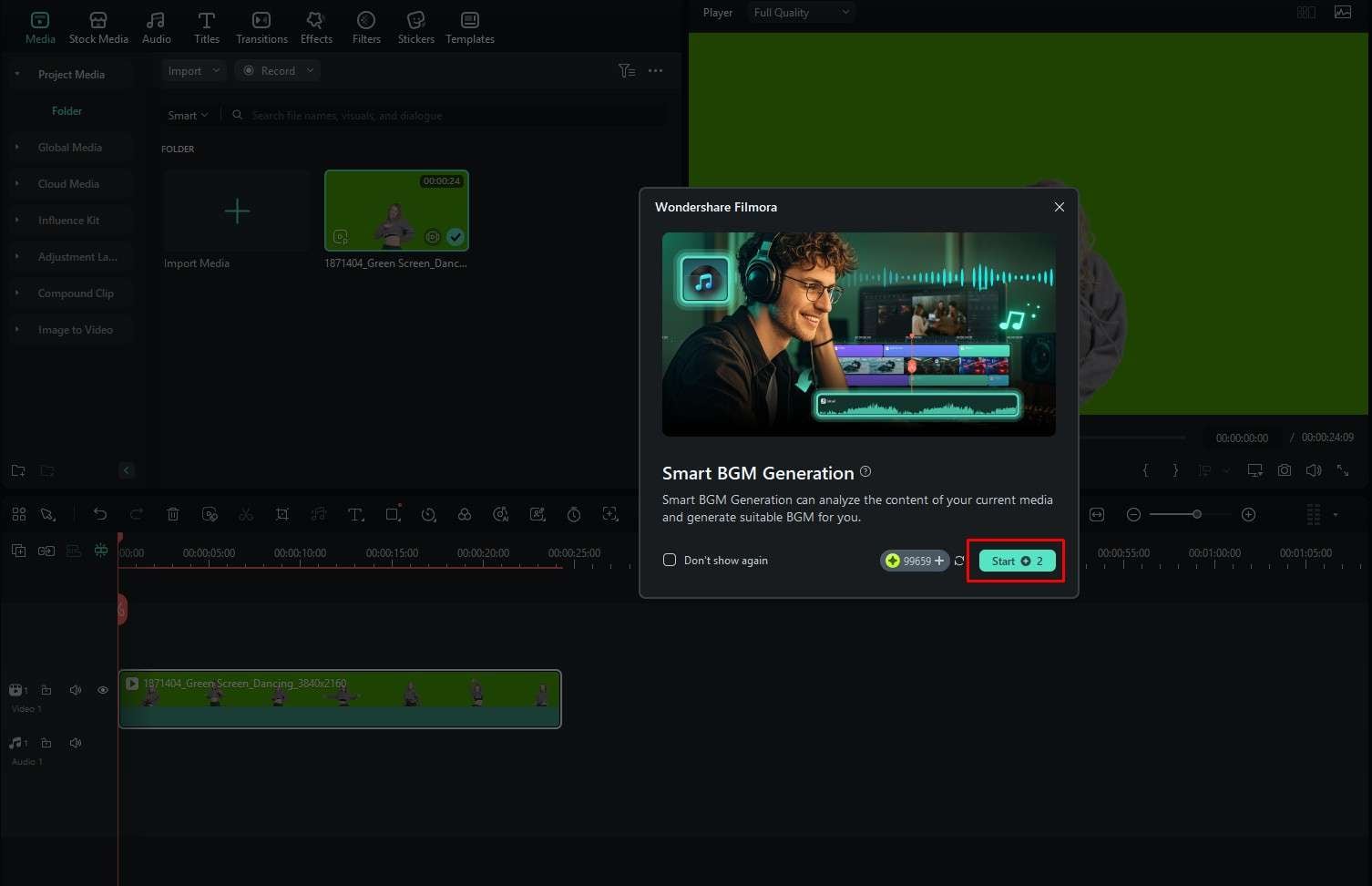Expand Image to Video in sidebar
This screenshot has height=886, width=1372.
[17, 329]
